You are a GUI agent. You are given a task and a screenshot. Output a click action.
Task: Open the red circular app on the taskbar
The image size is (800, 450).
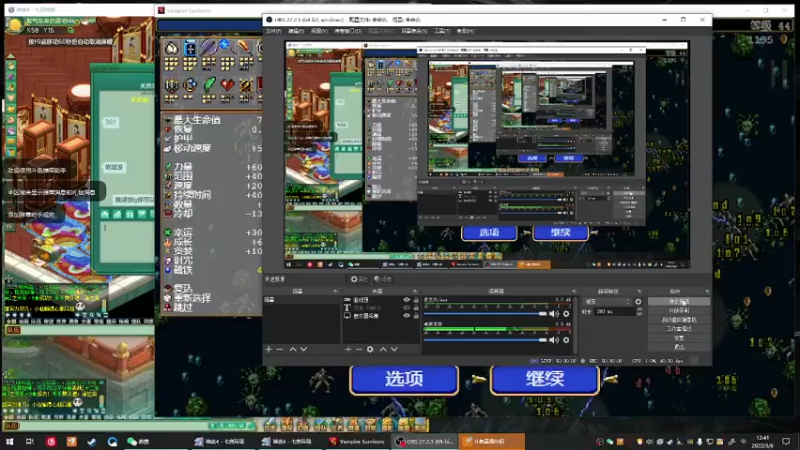[51, 441]
